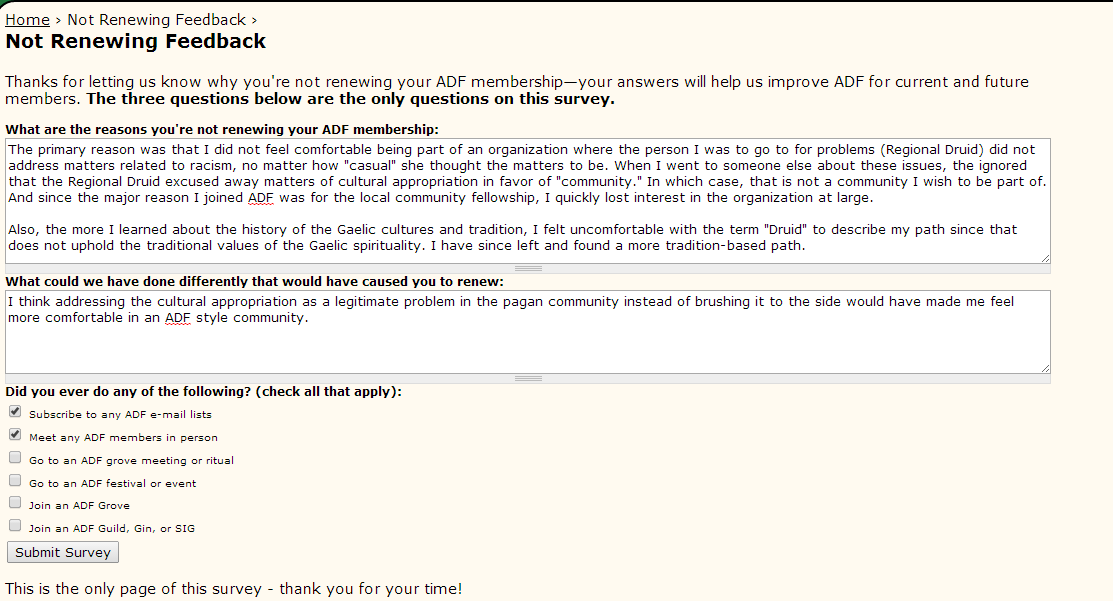Tick the Join an ADF Grove checkbox
This screenshot has width=1113, height=601.
pos(15,502)
